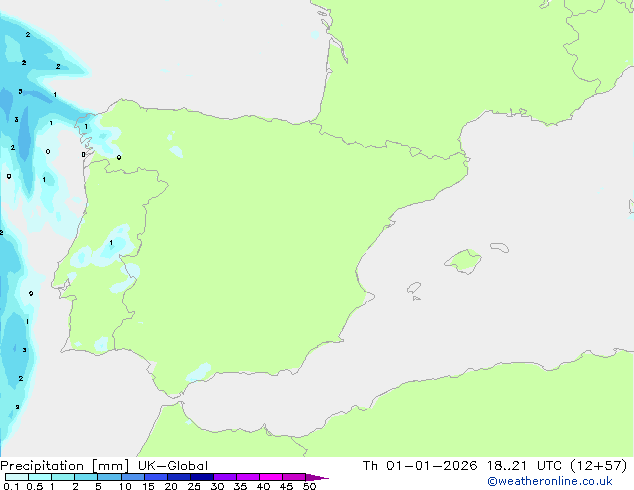This screenshot has width=634, height=490.
Task: Select the 35–40 mm legend color swatch
Action: (x=247, y=477)
